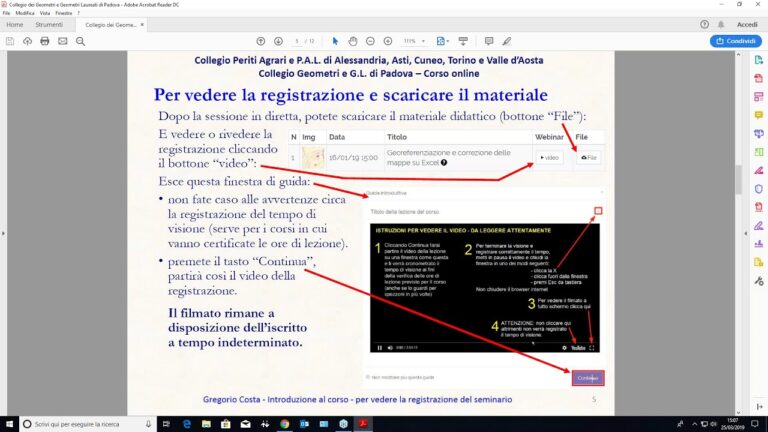Zoom in with plus icon

pyautogui.click(x=388, y=41)
